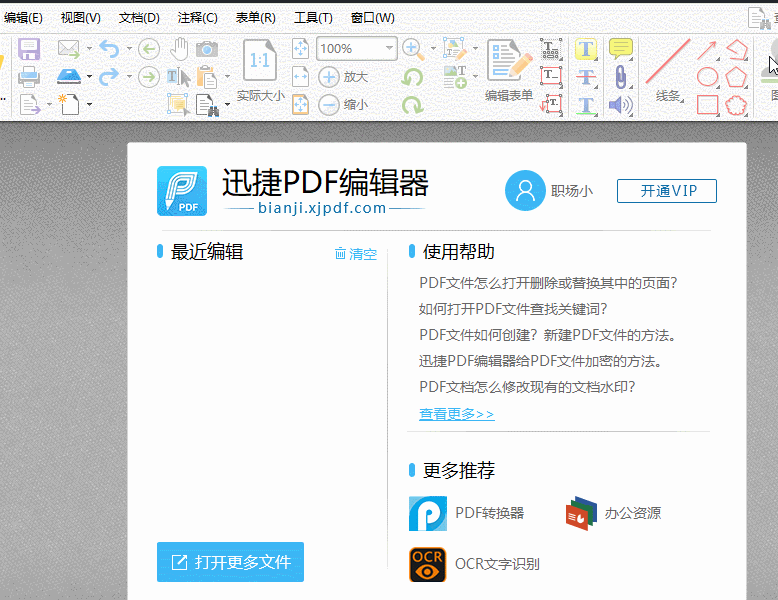The height and width of the screenshot is (600, 778).
Task: Open help article 如何打开PDF文件查找关键词?
Action: coord(513,309)
